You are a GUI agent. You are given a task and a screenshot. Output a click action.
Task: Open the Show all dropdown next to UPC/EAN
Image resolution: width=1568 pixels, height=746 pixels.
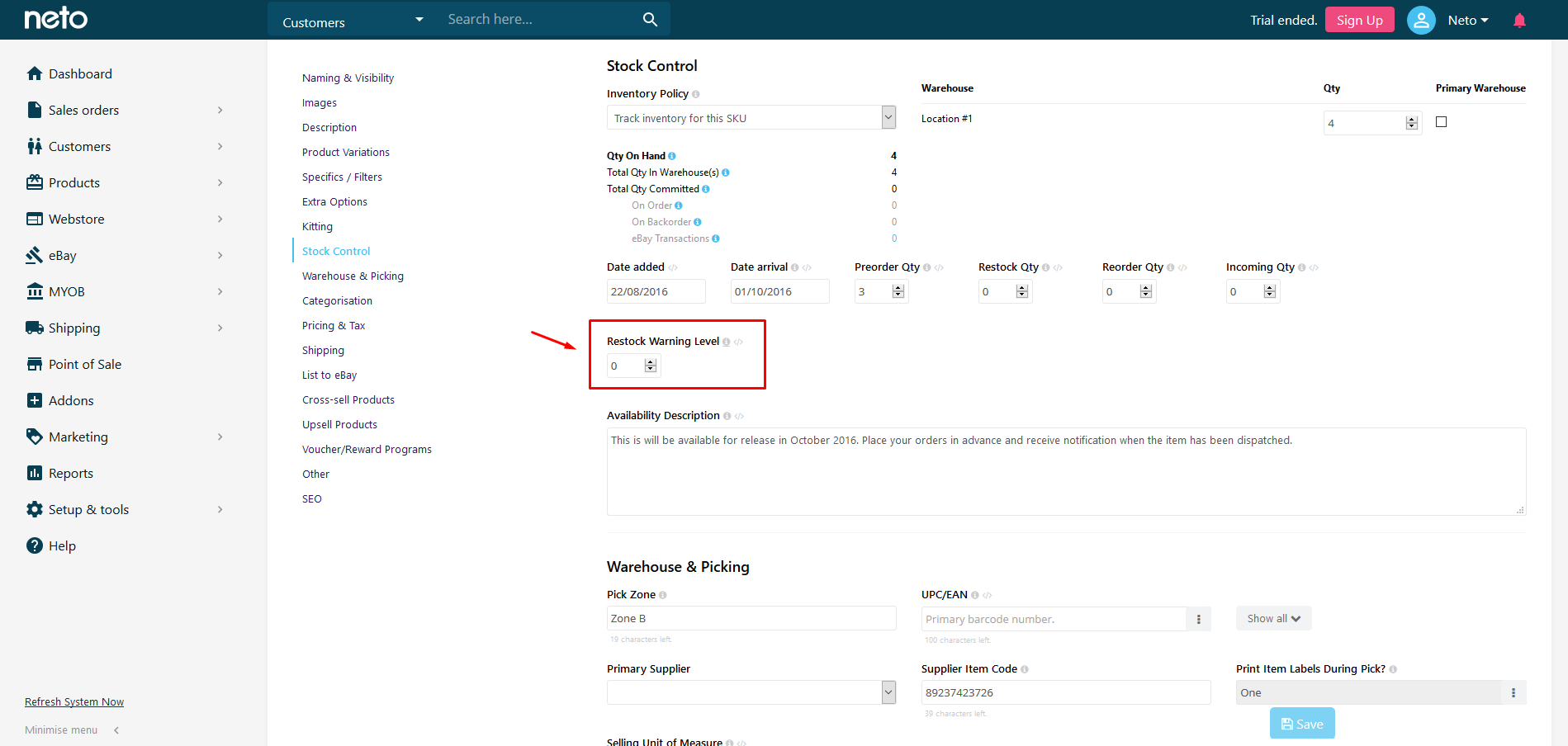pos(1272,617)
